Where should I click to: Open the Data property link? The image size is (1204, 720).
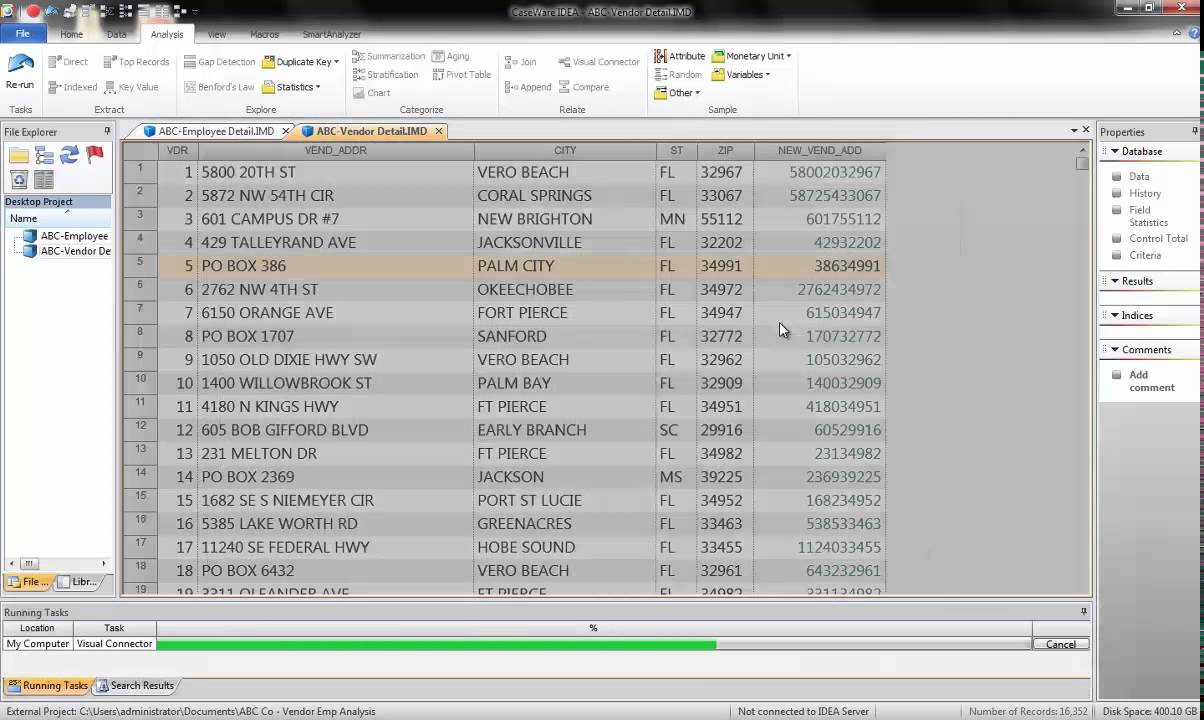click(x=1139, y=176)
